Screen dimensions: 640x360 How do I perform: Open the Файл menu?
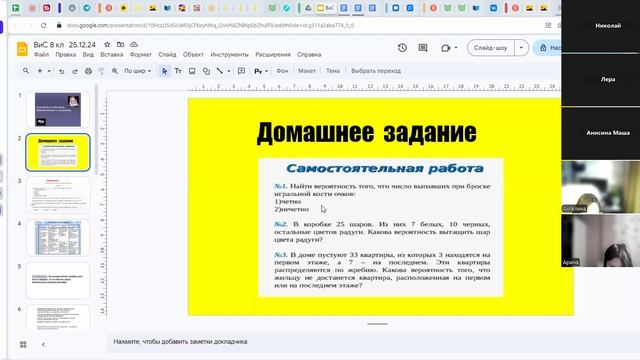(x=41, y=55)
